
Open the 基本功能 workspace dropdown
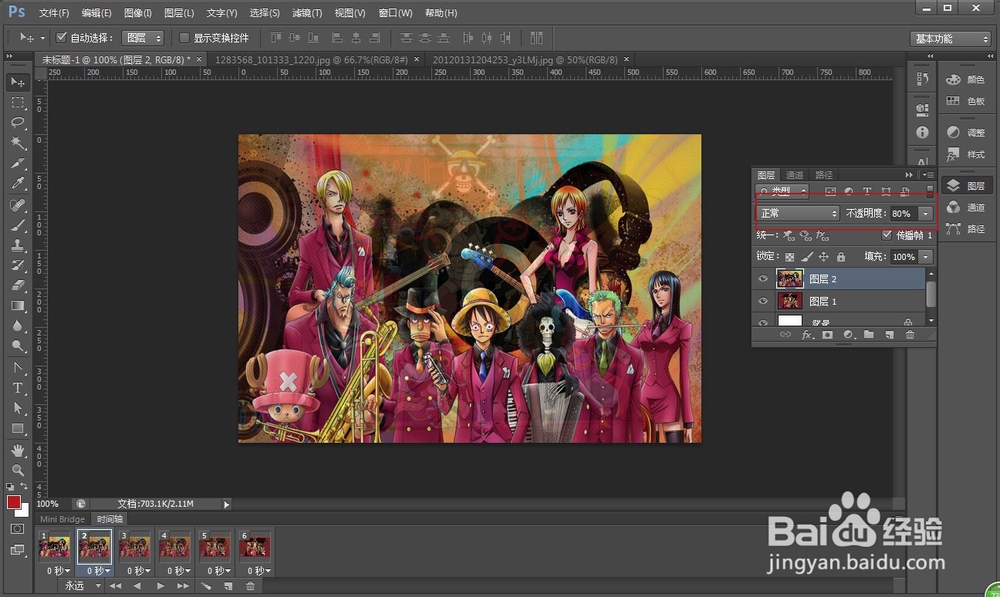click(950, 39)
